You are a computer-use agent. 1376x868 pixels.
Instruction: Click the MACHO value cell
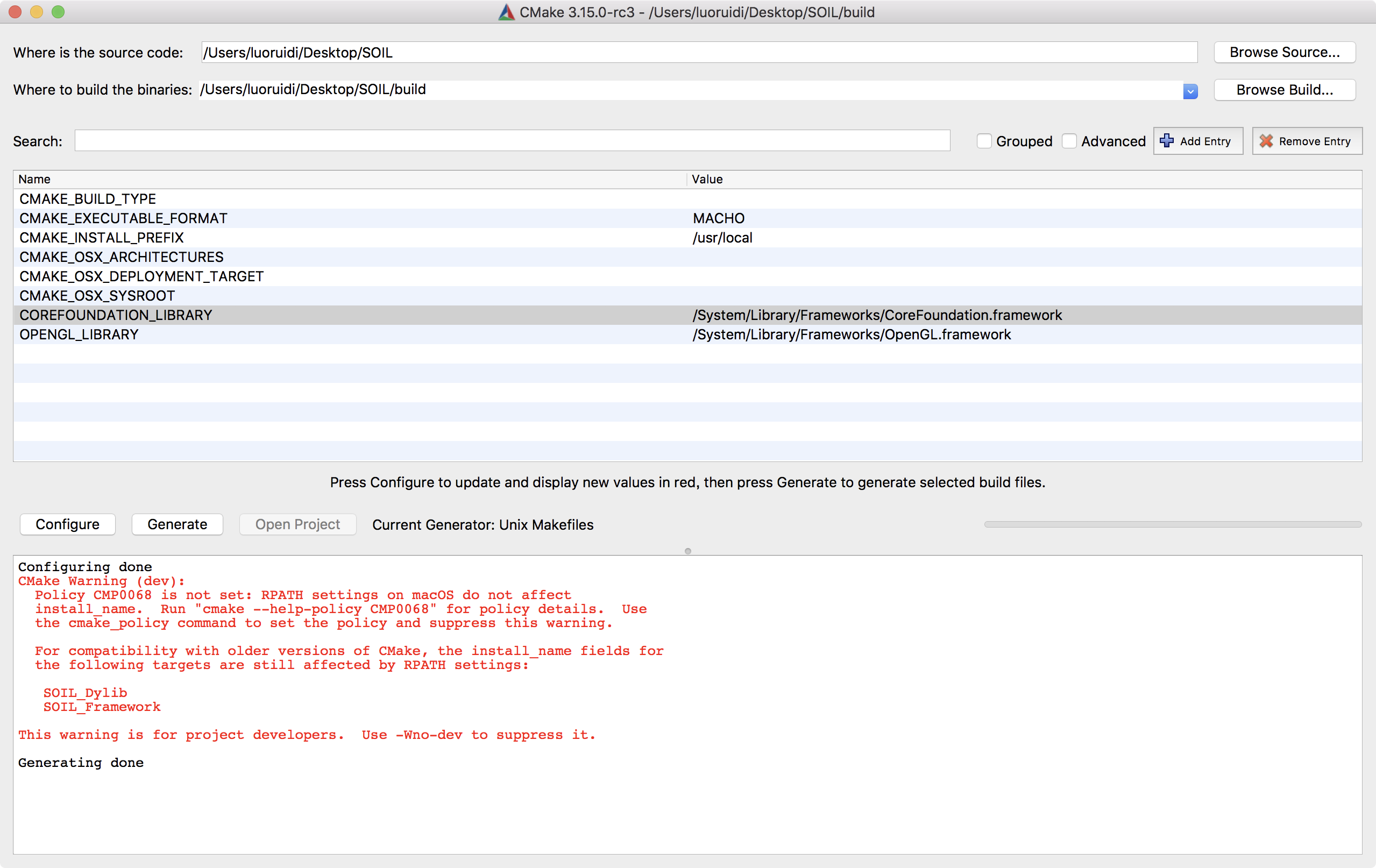(718, 218)
